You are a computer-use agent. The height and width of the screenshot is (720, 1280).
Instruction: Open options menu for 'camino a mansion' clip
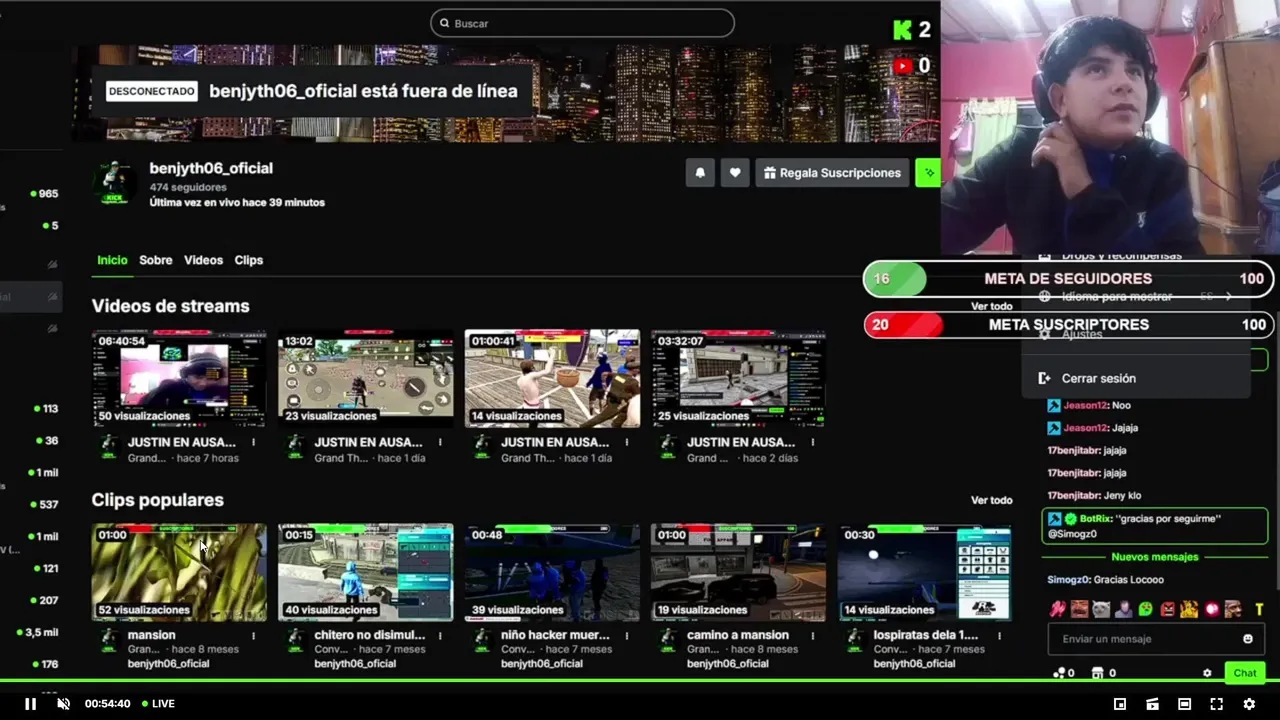(x=813, y=635)
